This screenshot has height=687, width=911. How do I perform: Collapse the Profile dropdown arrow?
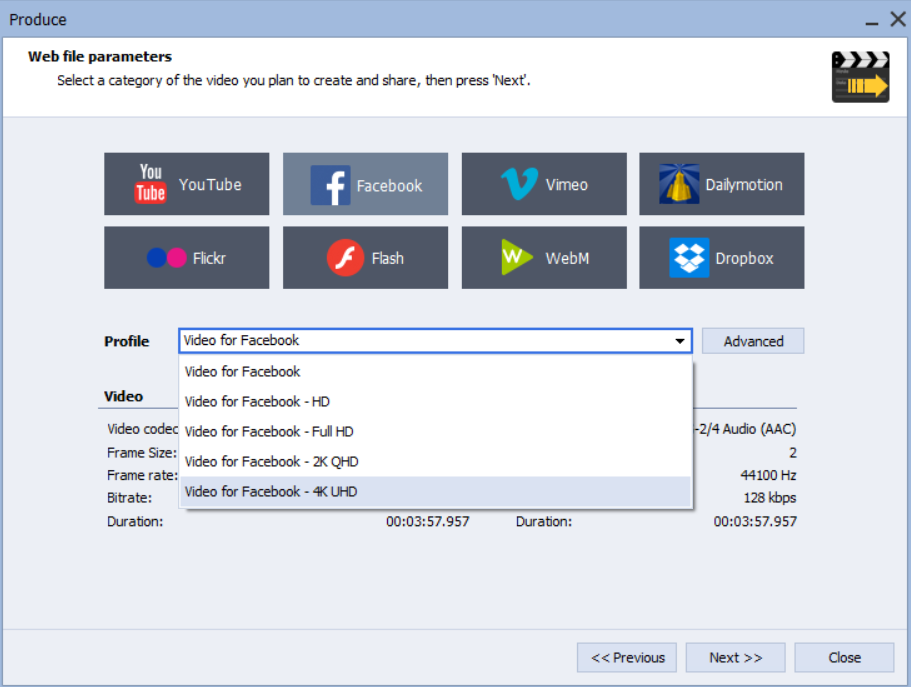point(680,341)
